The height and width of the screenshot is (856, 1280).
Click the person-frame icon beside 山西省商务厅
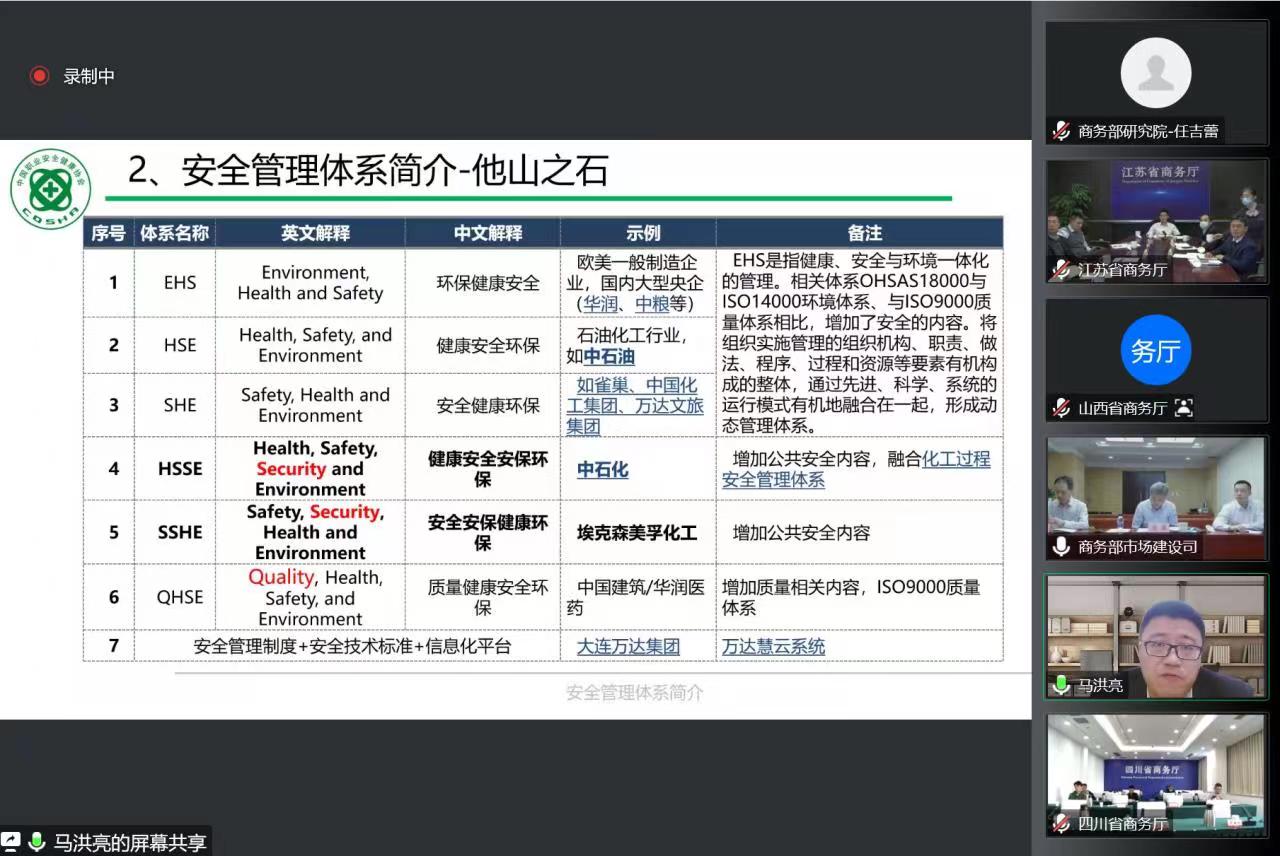coord(1184,408)
